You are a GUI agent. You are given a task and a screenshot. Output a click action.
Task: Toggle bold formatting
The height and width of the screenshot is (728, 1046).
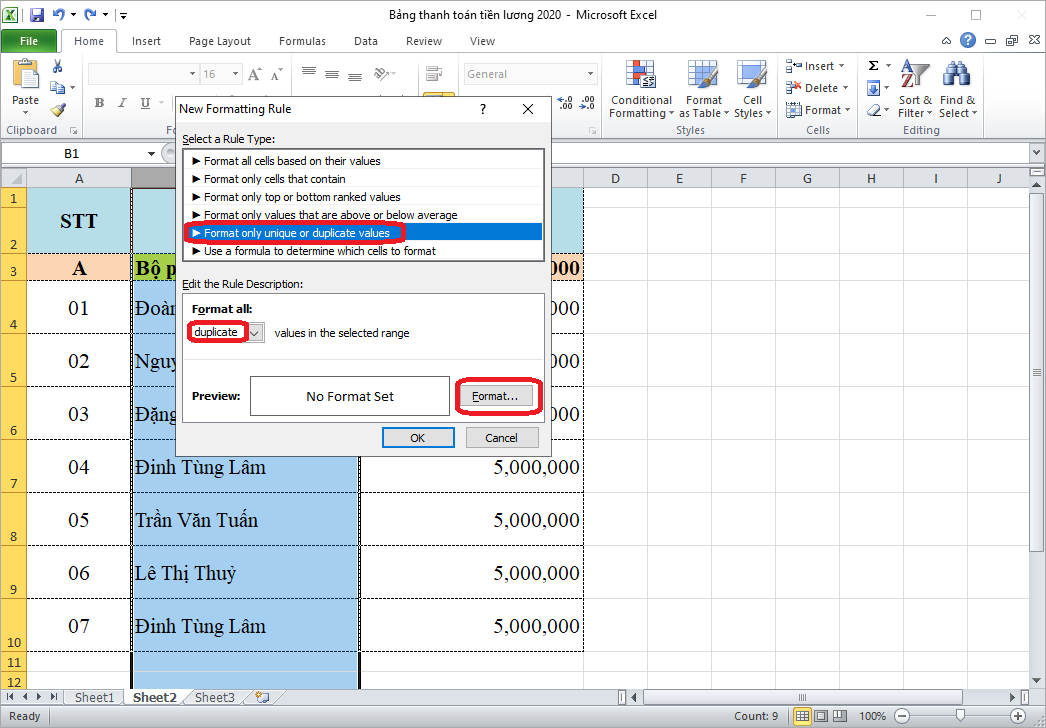pyautogui.click(x=98, y=102)
